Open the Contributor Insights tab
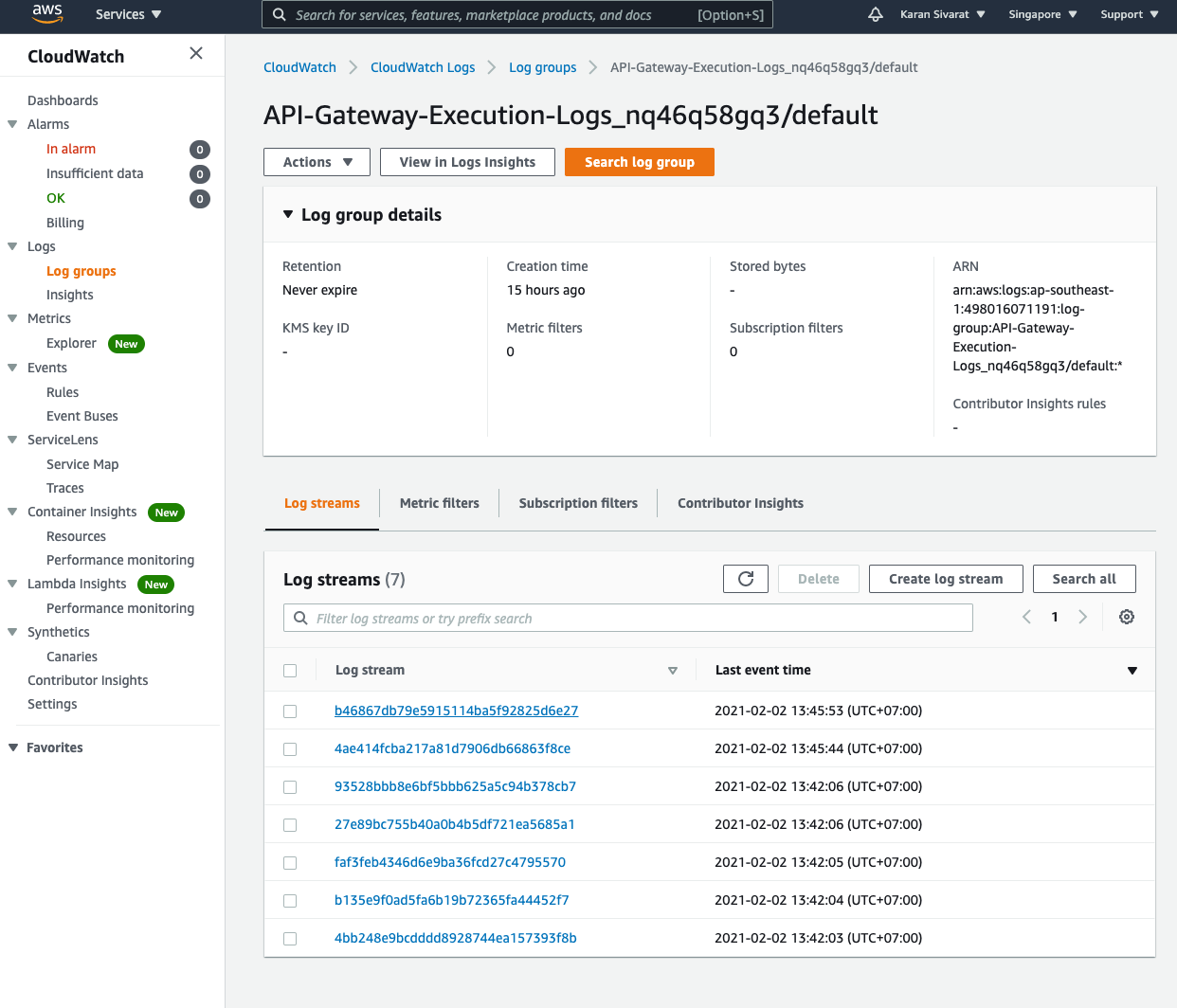 coord(740,503)
